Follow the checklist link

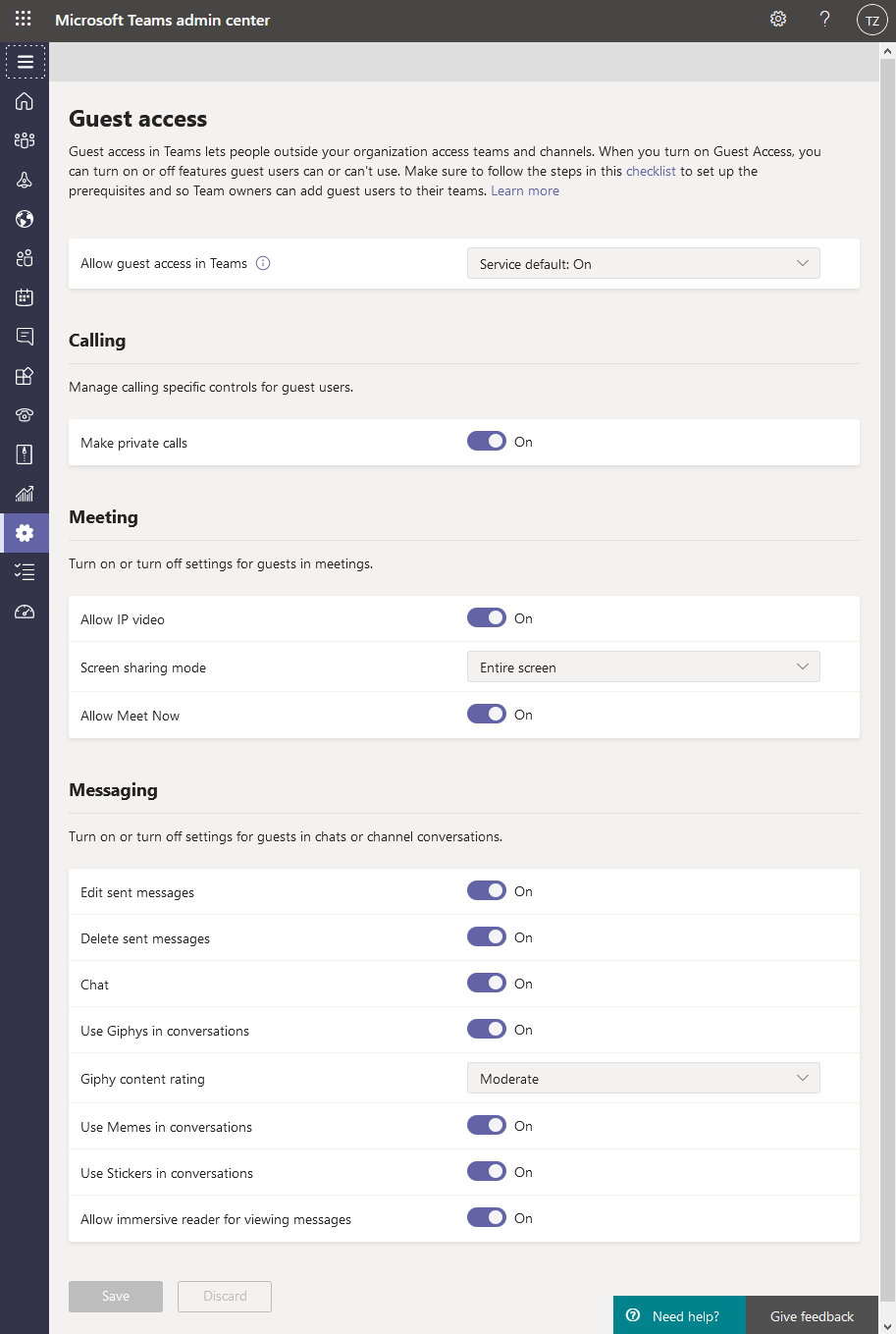click(651, 171)
